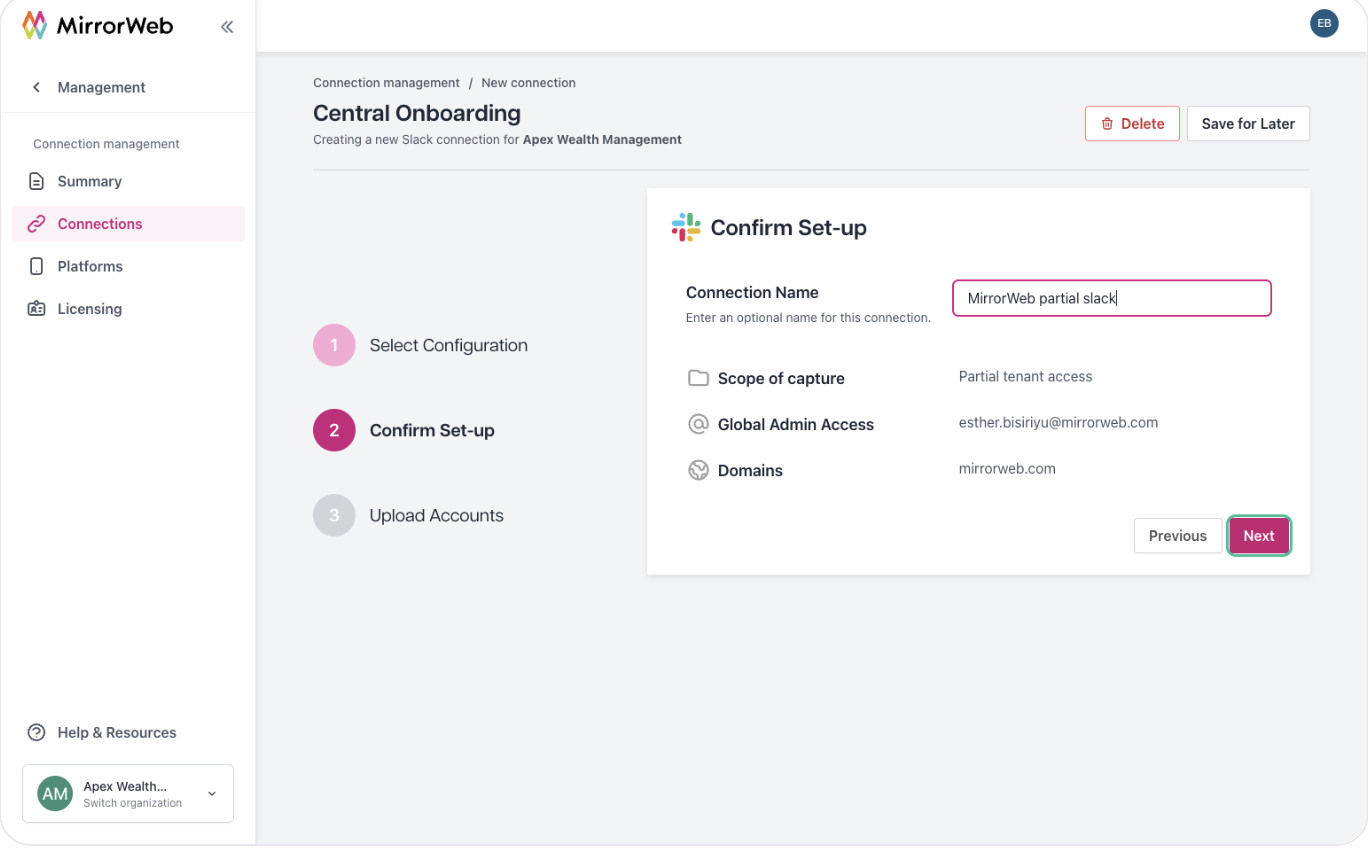Click the Previous button
The width and height of the screenshot is (1368, 848).
pos(1177,536)
